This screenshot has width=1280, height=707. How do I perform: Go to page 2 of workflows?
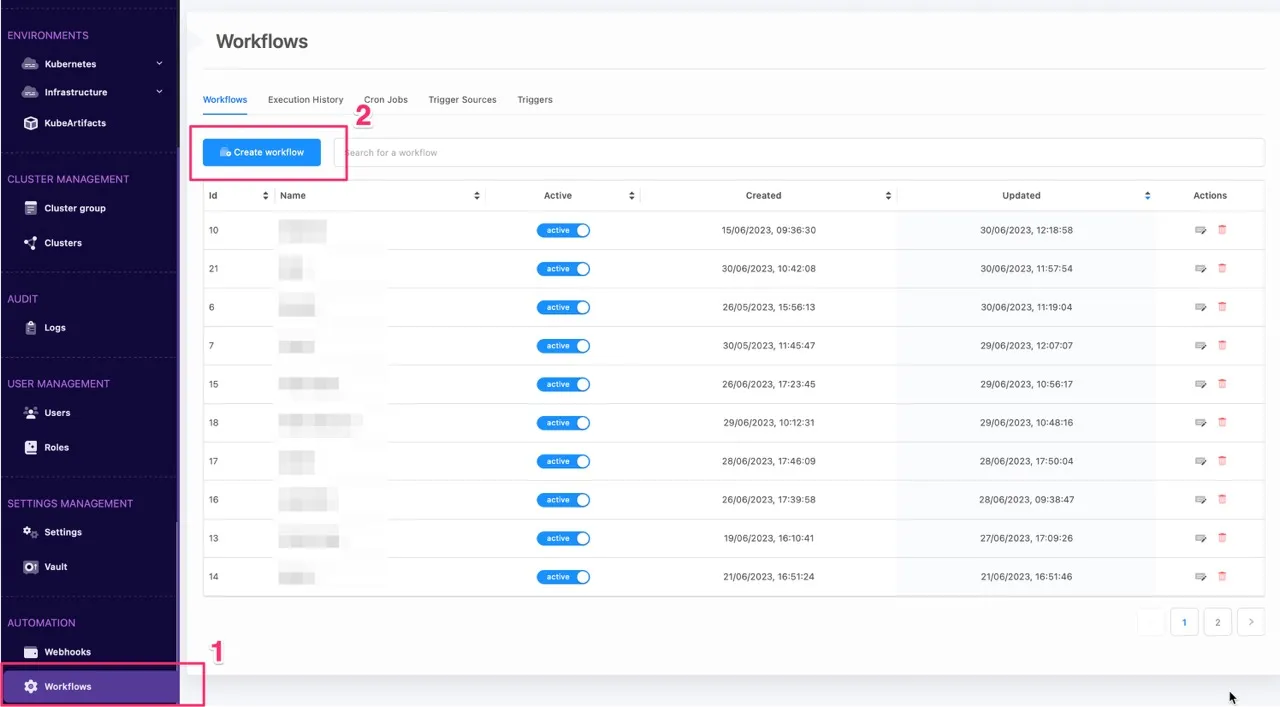point(1217,622)
